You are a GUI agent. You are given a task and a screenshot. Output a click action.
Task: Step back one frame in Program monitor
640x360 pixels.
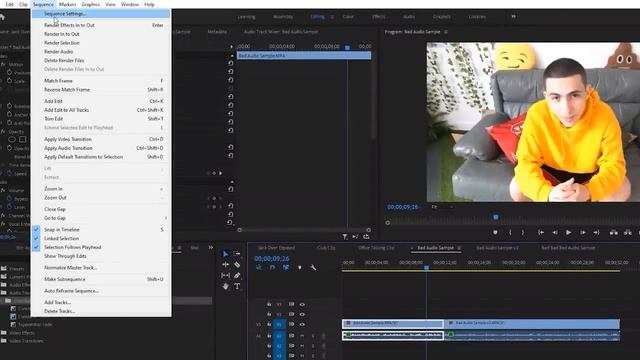pos(555,232)
